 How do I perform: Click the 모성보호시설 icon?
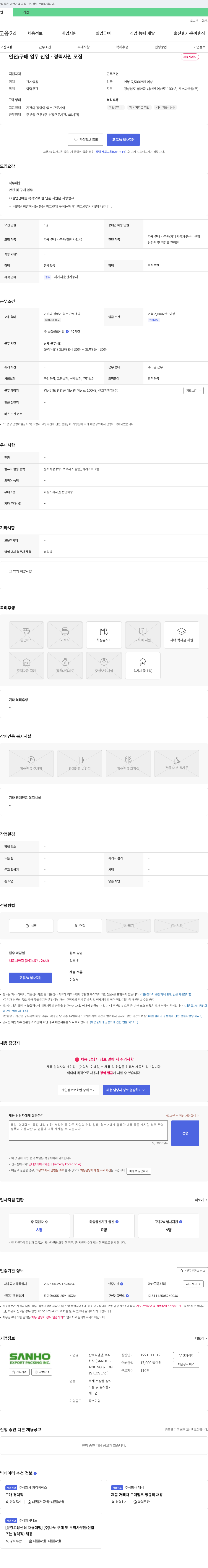point(104,666)
